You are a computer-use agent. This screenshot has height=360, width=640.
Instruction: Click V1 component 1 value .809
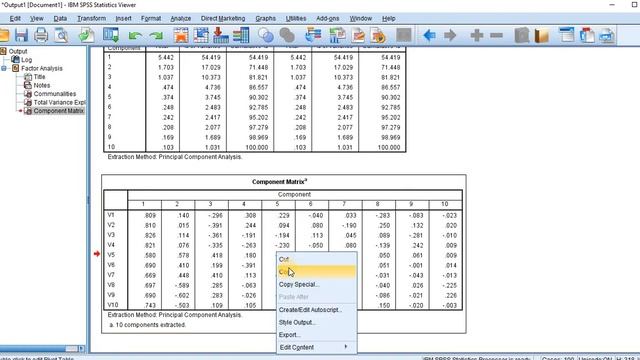pyautogui.click(x=149, y=215)
